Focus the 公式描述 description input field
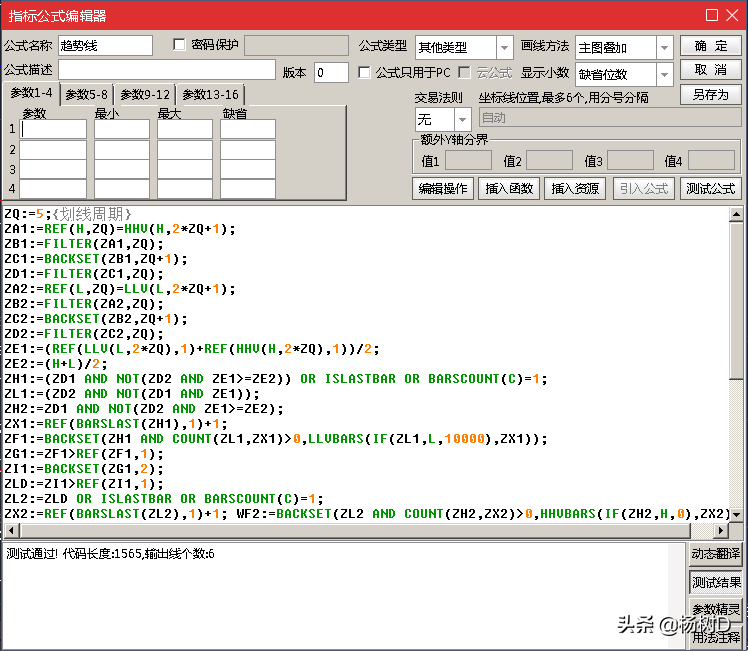Viewport: 748px width, 651px height. 167,70
